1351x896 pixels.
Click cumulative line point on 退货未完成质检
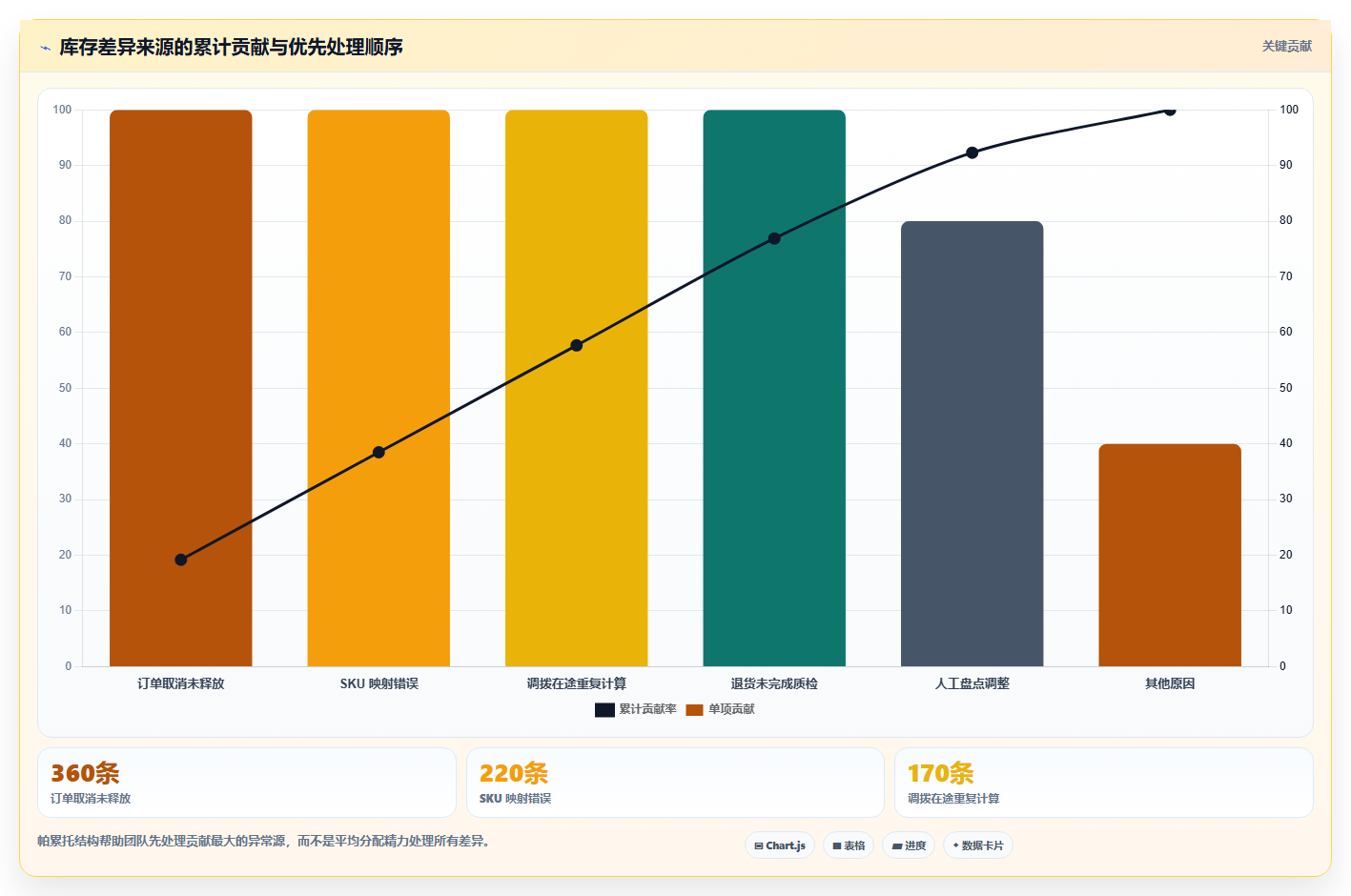(774, 238)
